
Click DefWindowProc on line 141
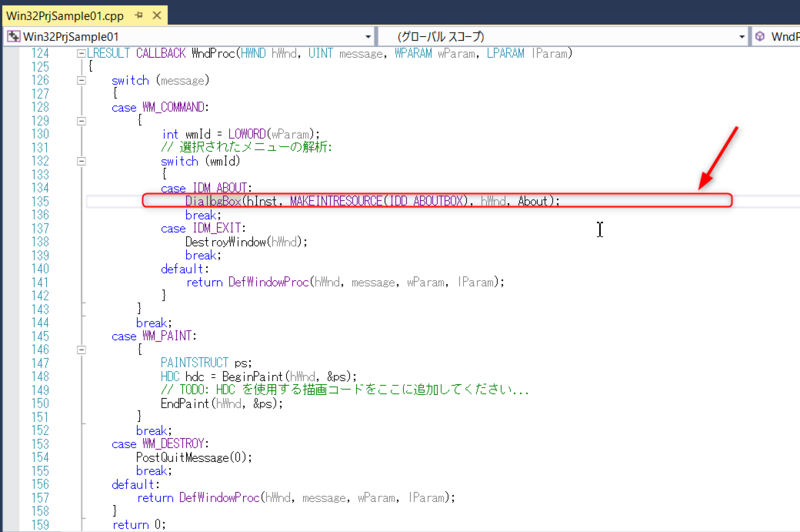[268, 282]
